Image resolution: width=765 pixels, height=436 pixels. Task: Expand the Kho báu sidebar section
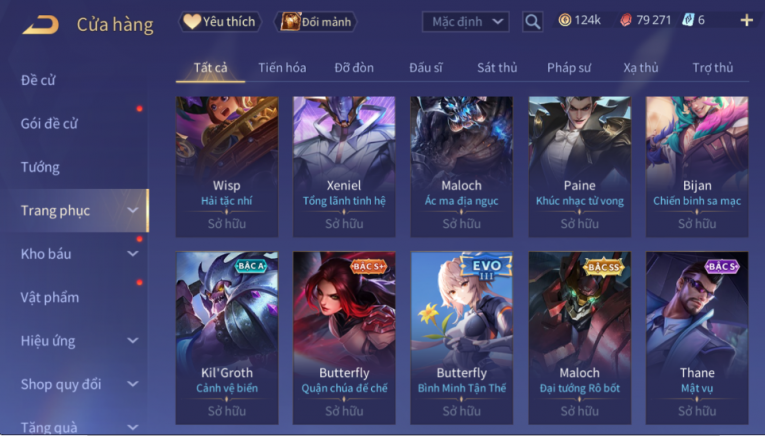(x=79, y=254)
